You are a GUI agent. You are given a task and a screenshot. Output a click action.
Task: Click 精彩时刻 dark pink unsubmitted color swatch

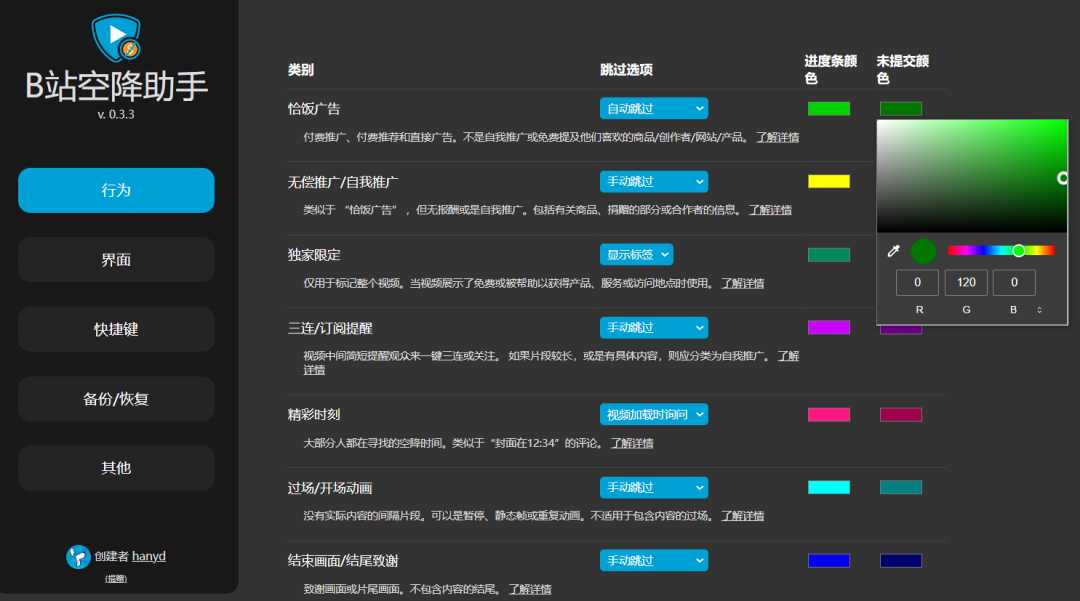pyautogui.click(x=900, y=414)
